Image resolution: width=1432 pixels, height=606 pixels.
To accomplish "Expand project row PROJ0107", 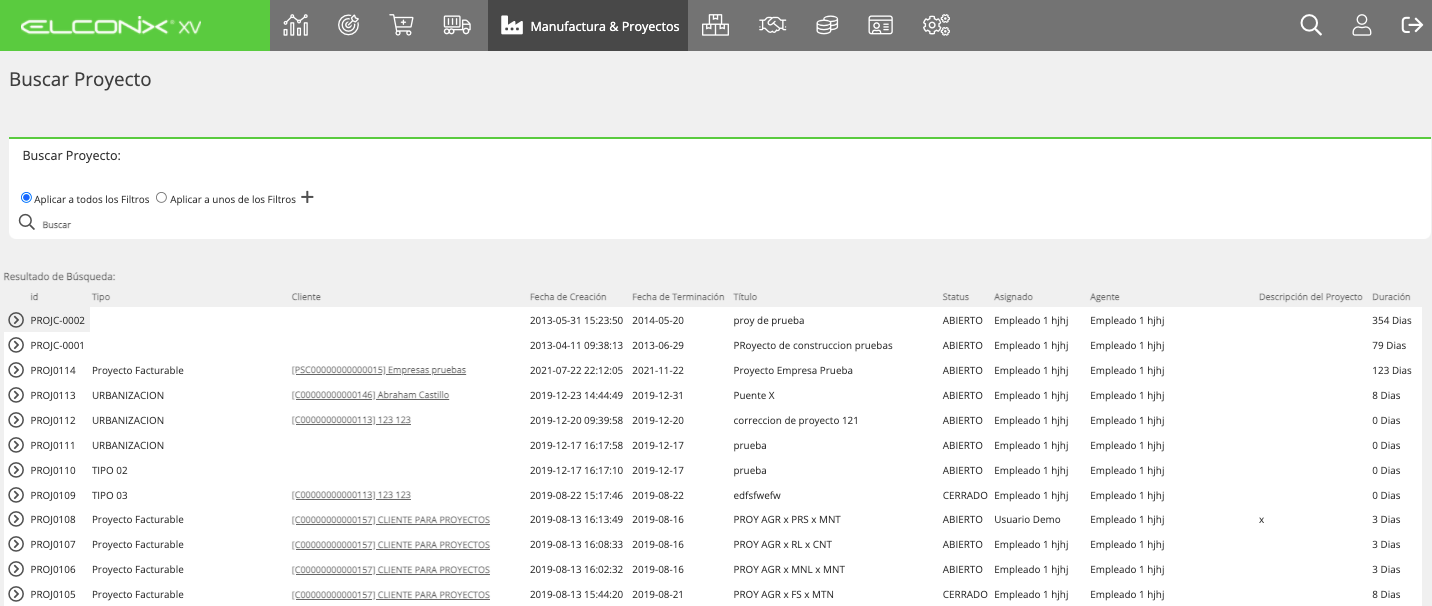I will [x=16, y=544].
